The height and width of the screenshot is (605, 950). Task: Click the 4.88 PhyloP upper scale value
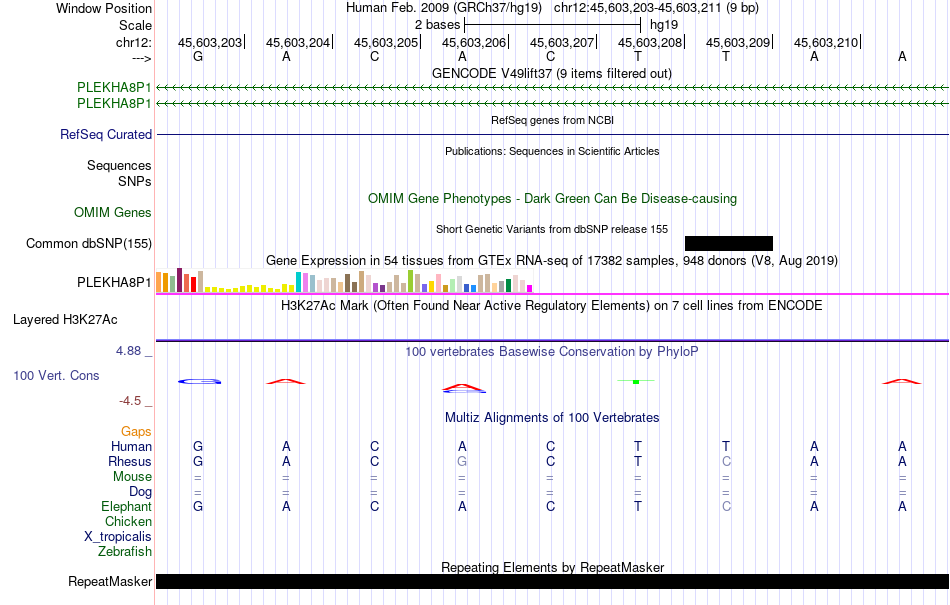click(x=128, y=351)
